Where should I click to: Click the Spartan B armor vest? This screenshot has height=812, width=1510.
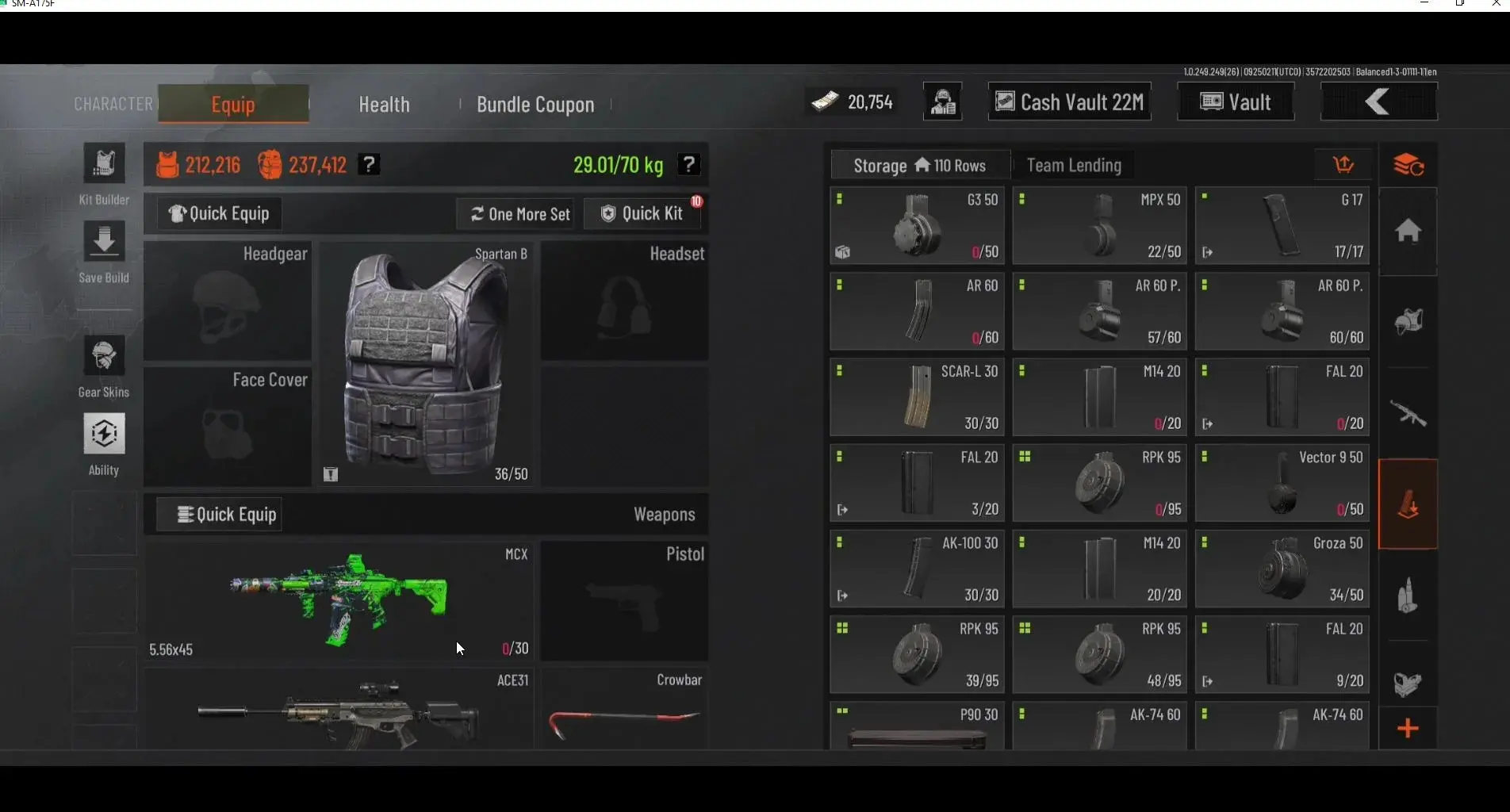click(425, 364)
